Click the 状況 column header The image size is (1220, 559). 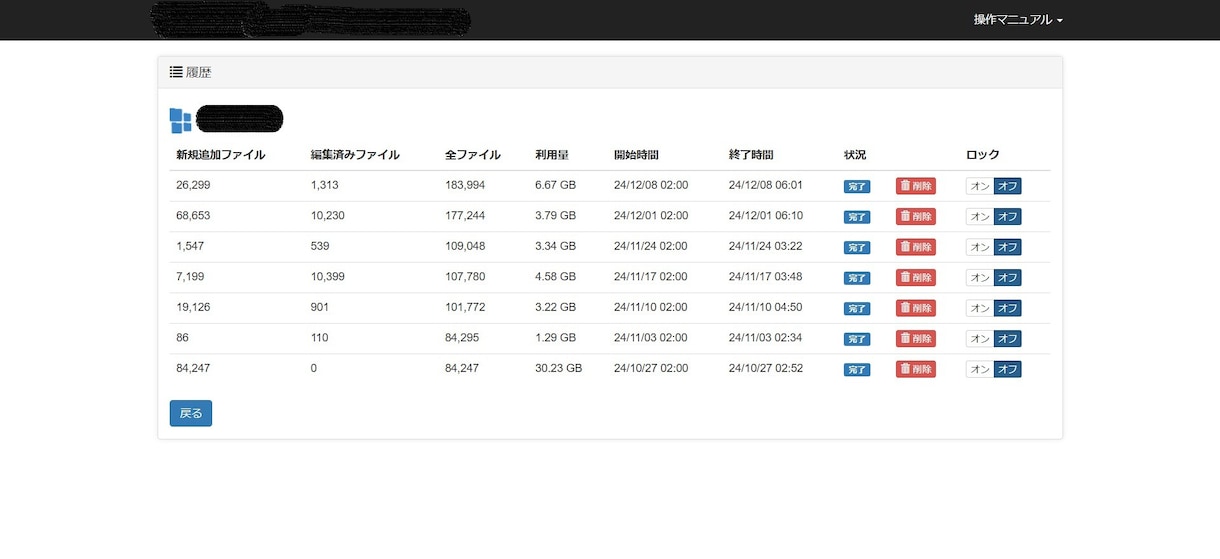(855, 155)
